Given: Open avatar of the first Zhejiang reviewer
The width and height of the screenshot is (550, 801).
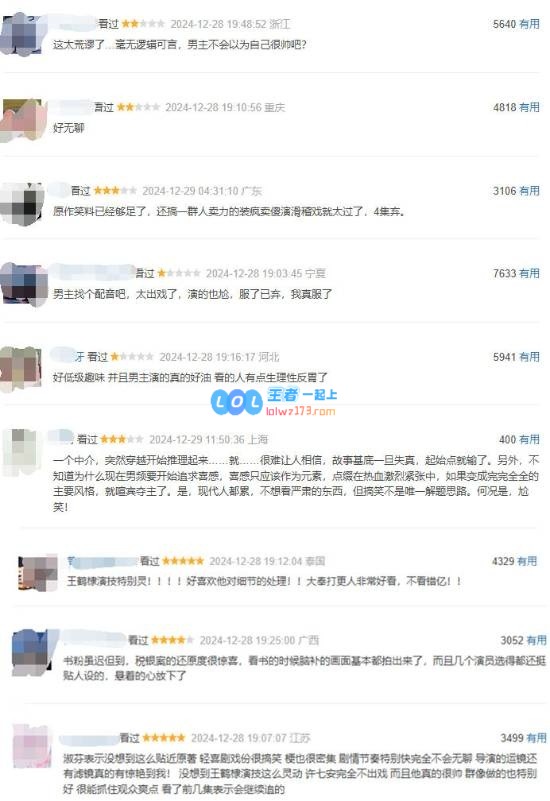Looking at the screenshot, I should tap(22, 35).
